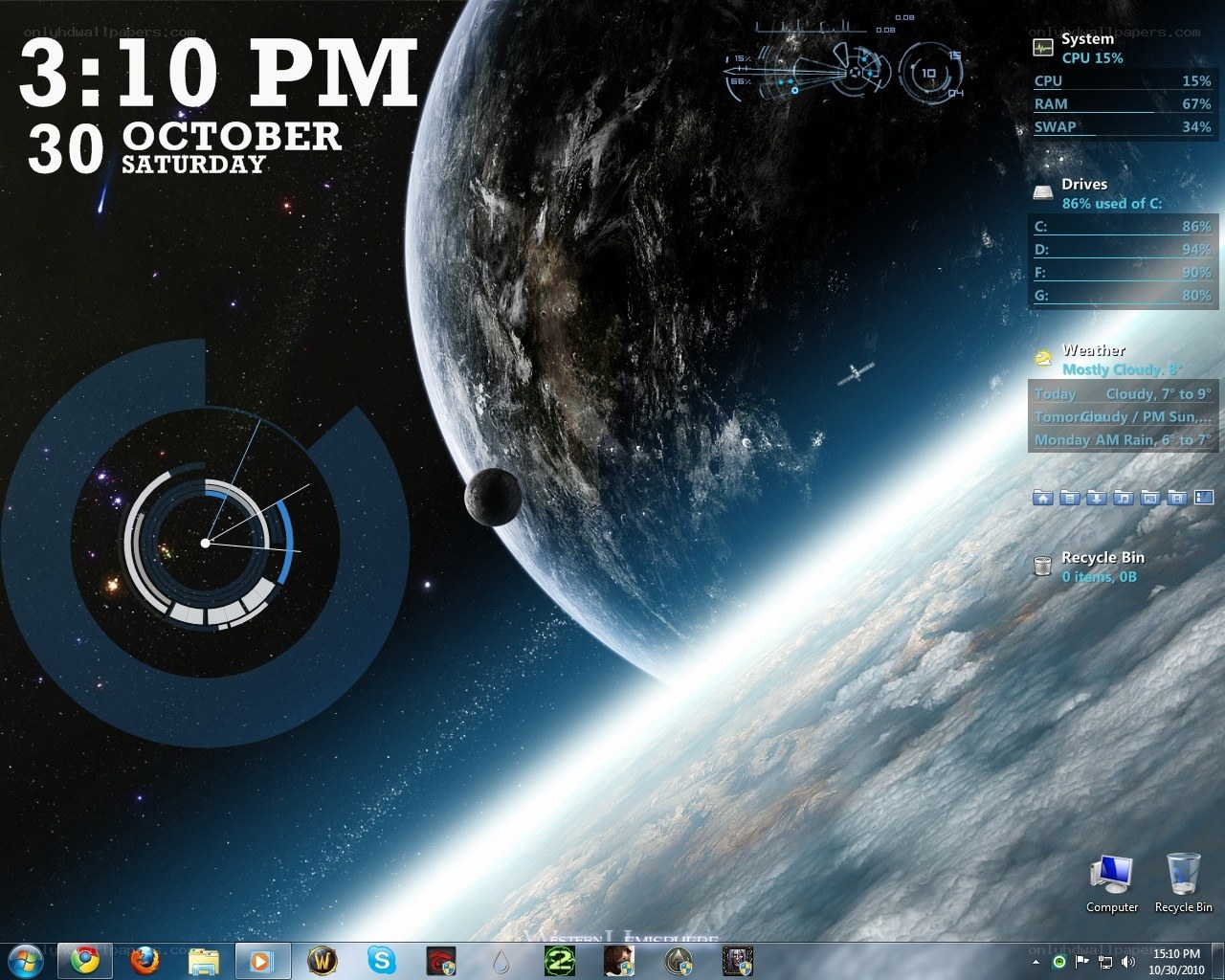1225x980 pixels.
Task: Open Windows Explorer from the taskbar
Action: point(204,960)
